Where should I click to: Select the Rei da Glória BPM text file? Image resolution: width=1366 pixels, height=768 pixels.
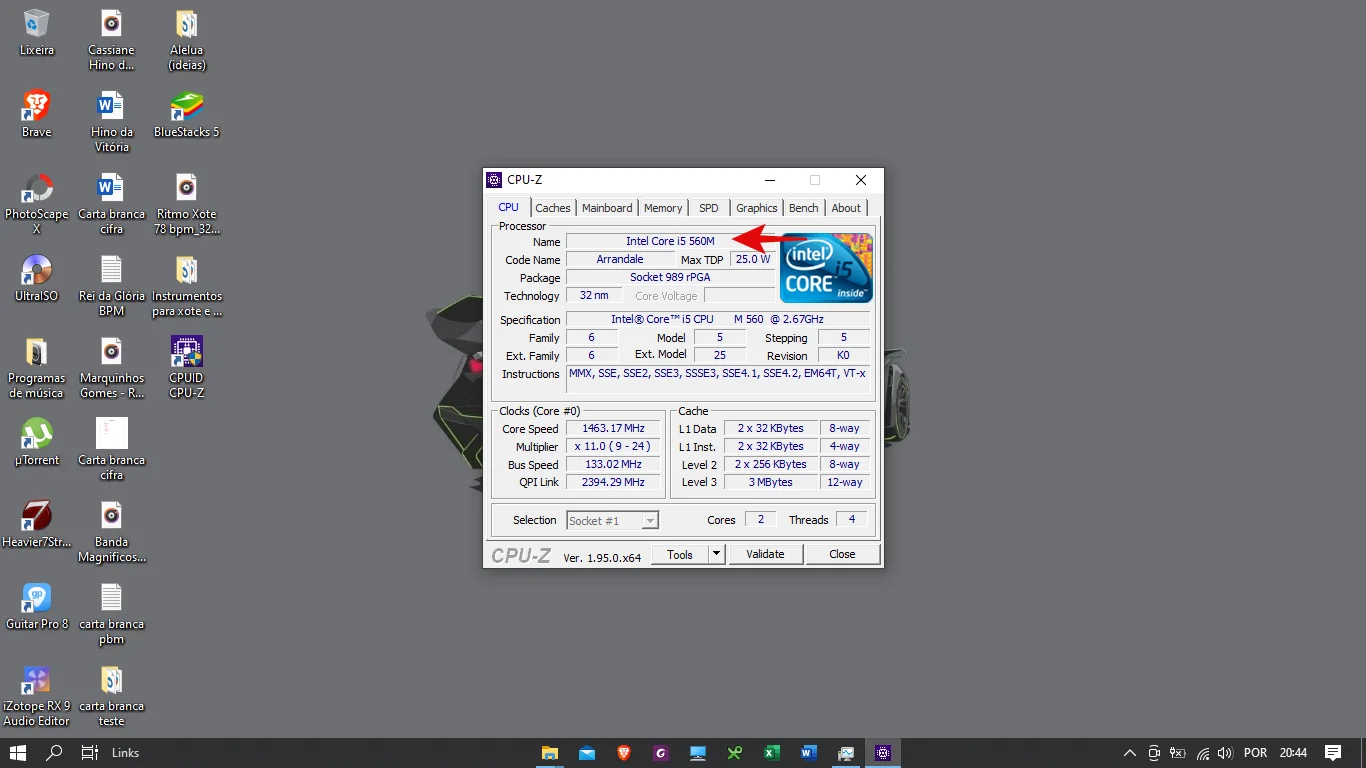(112, 285)
